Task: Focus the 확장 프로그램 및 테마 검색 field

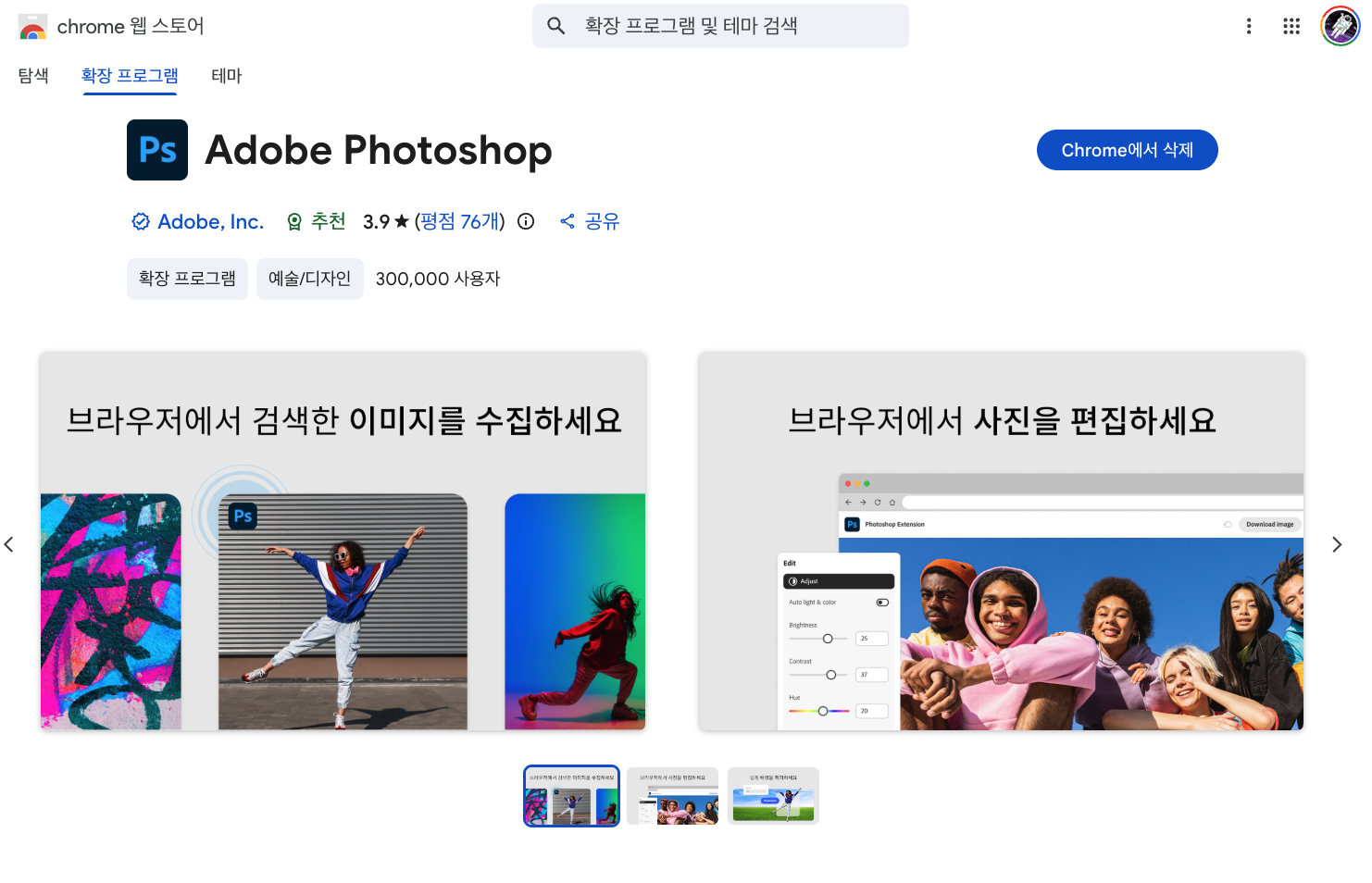Action: tap(720, 26)
